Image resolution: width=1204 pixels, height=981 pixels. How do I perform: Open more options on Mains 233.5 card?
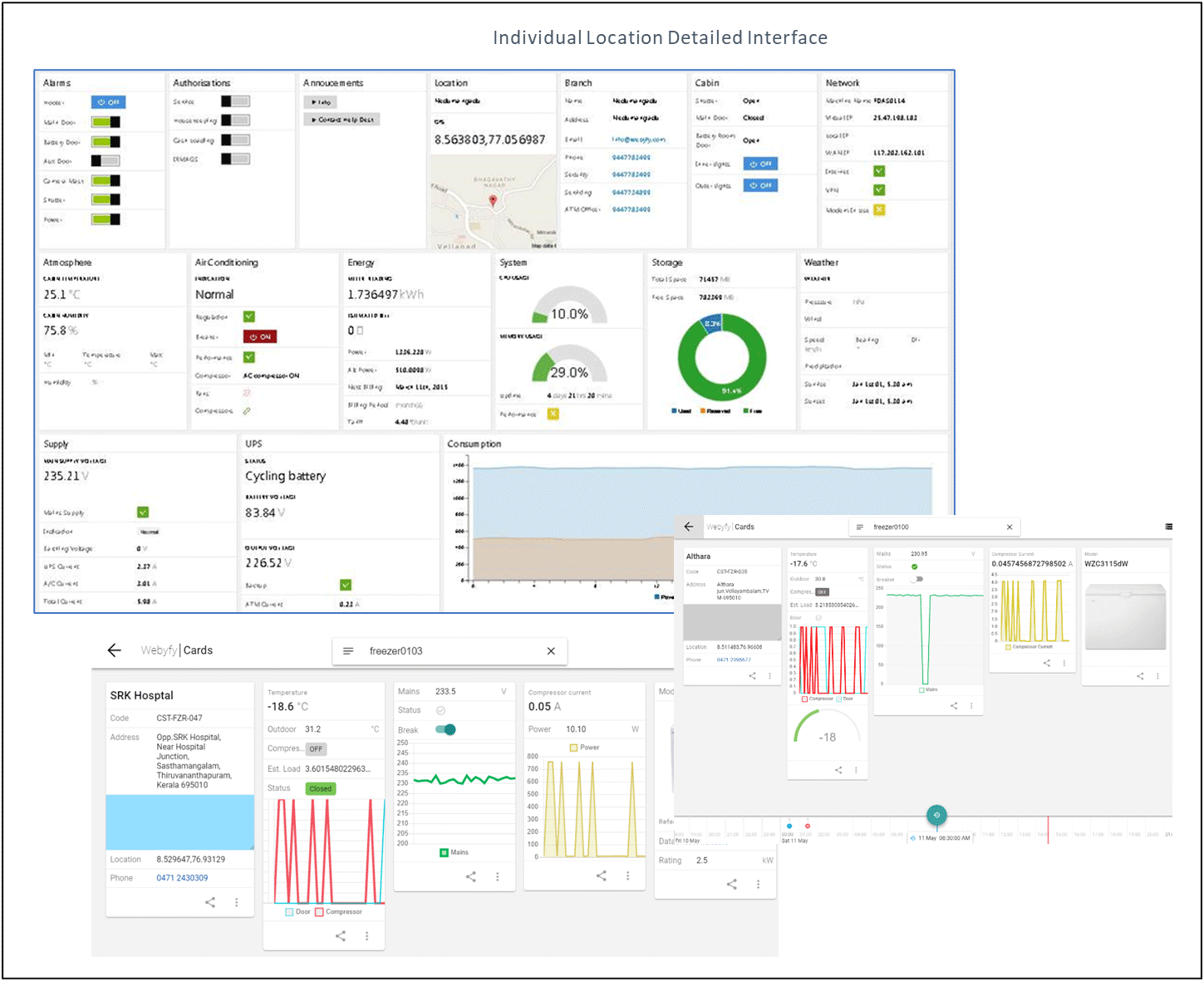[x=498, y=876]
